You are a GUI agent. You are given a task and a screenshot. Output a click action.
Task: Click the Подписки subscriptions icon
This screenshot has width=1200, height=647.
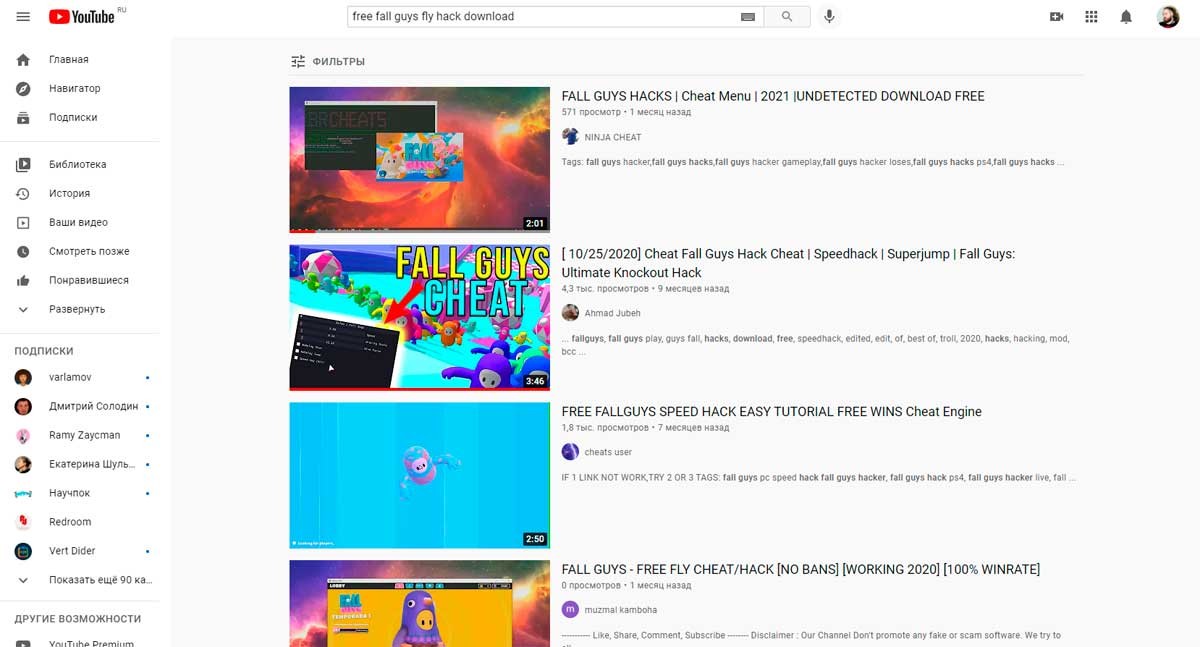(x=24, y=117)
